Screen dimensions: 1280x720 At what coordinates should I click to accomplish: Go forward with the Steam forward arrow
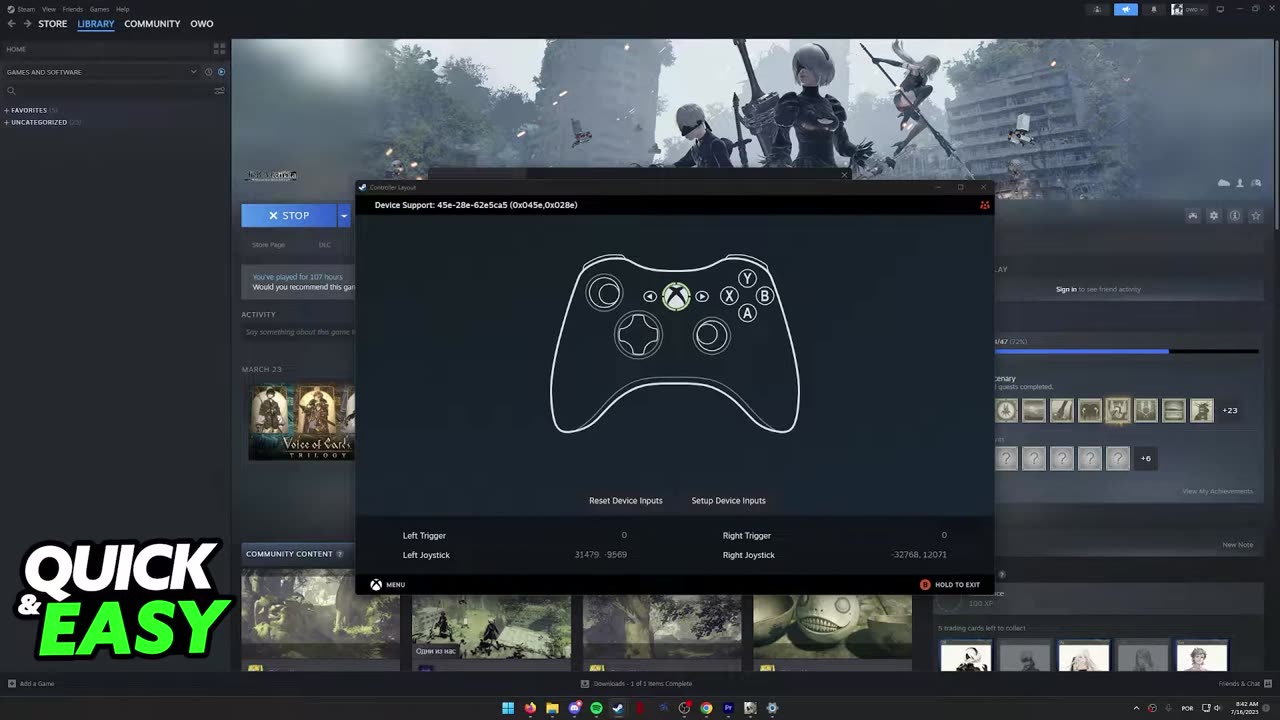[x=27, y=23]
